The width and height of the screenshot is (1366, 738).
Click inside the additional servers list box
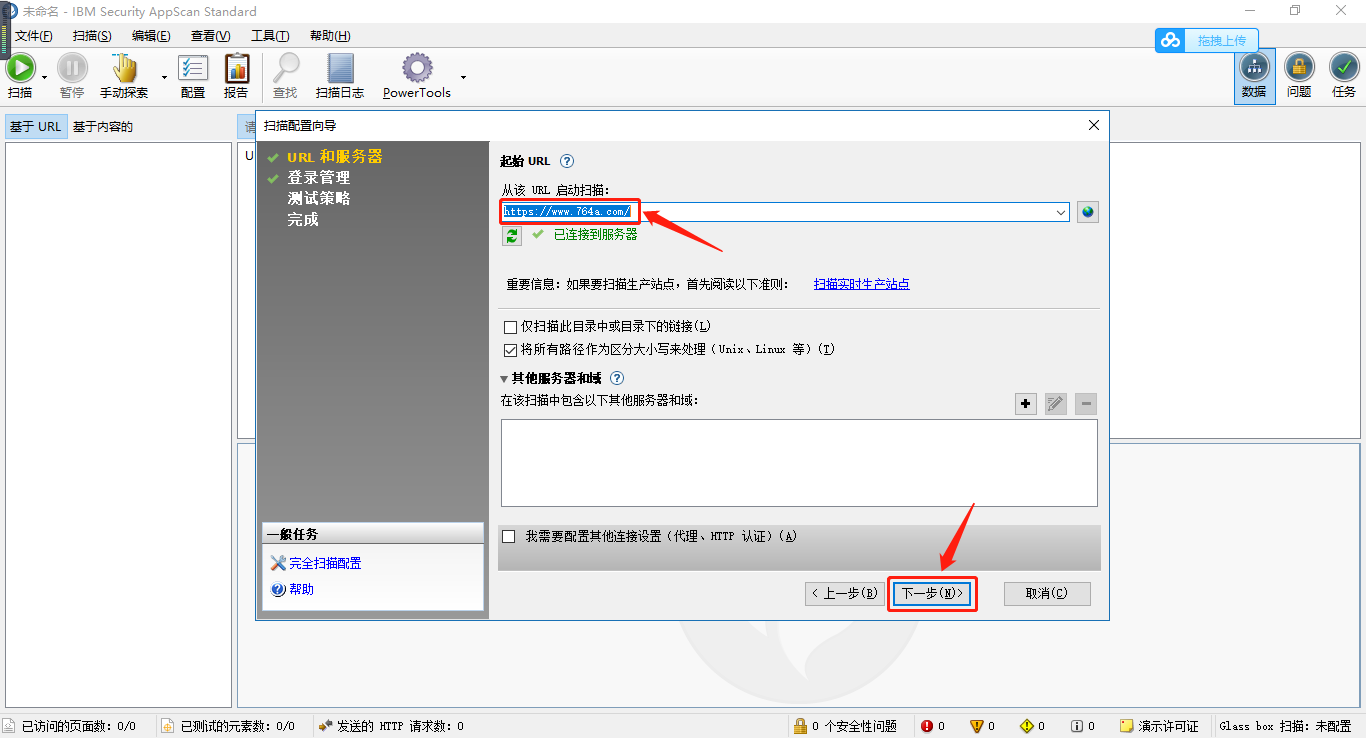pyautogui.click(x=799, y=463)
